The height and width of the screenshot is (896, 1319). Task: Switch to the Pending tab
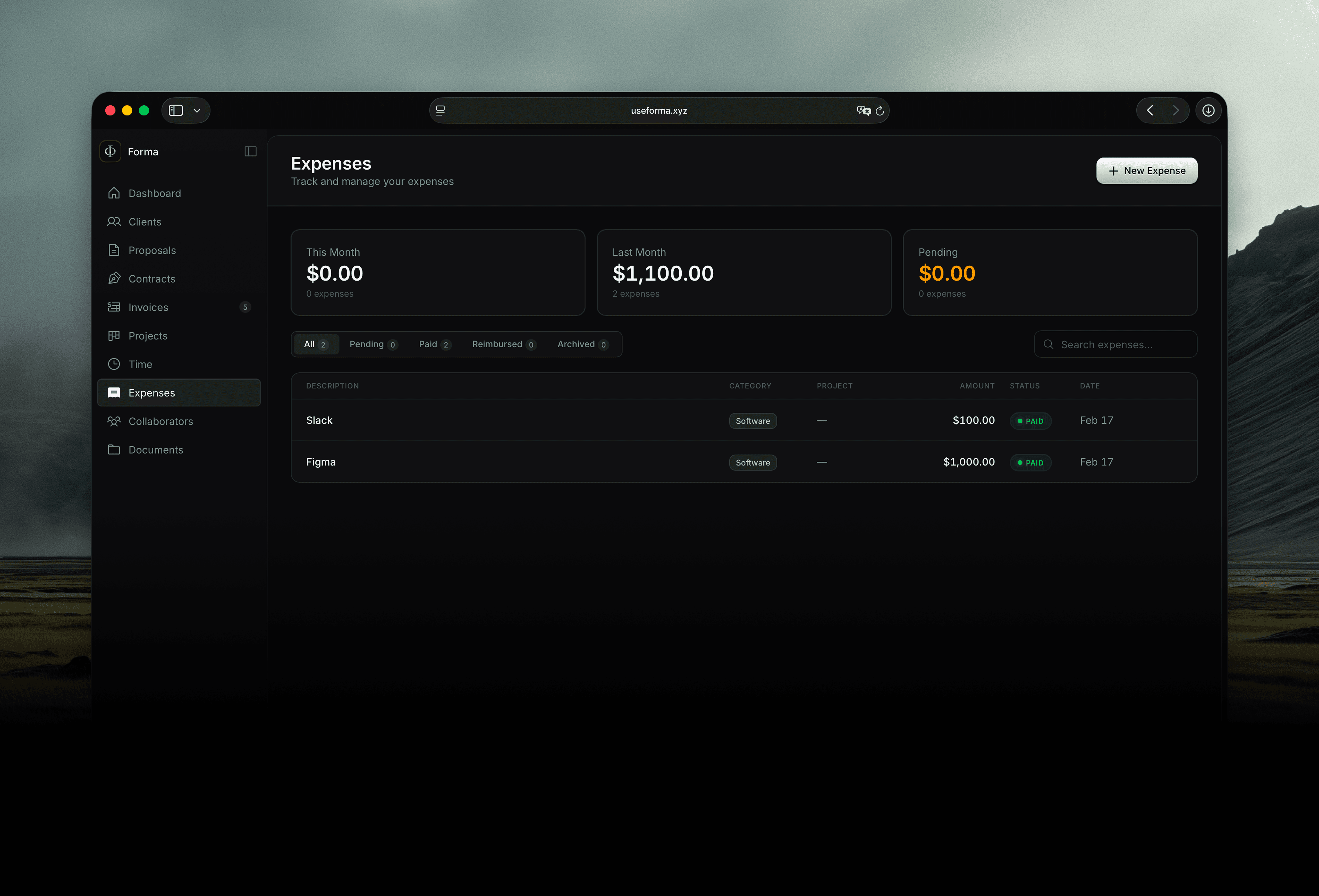374,344
